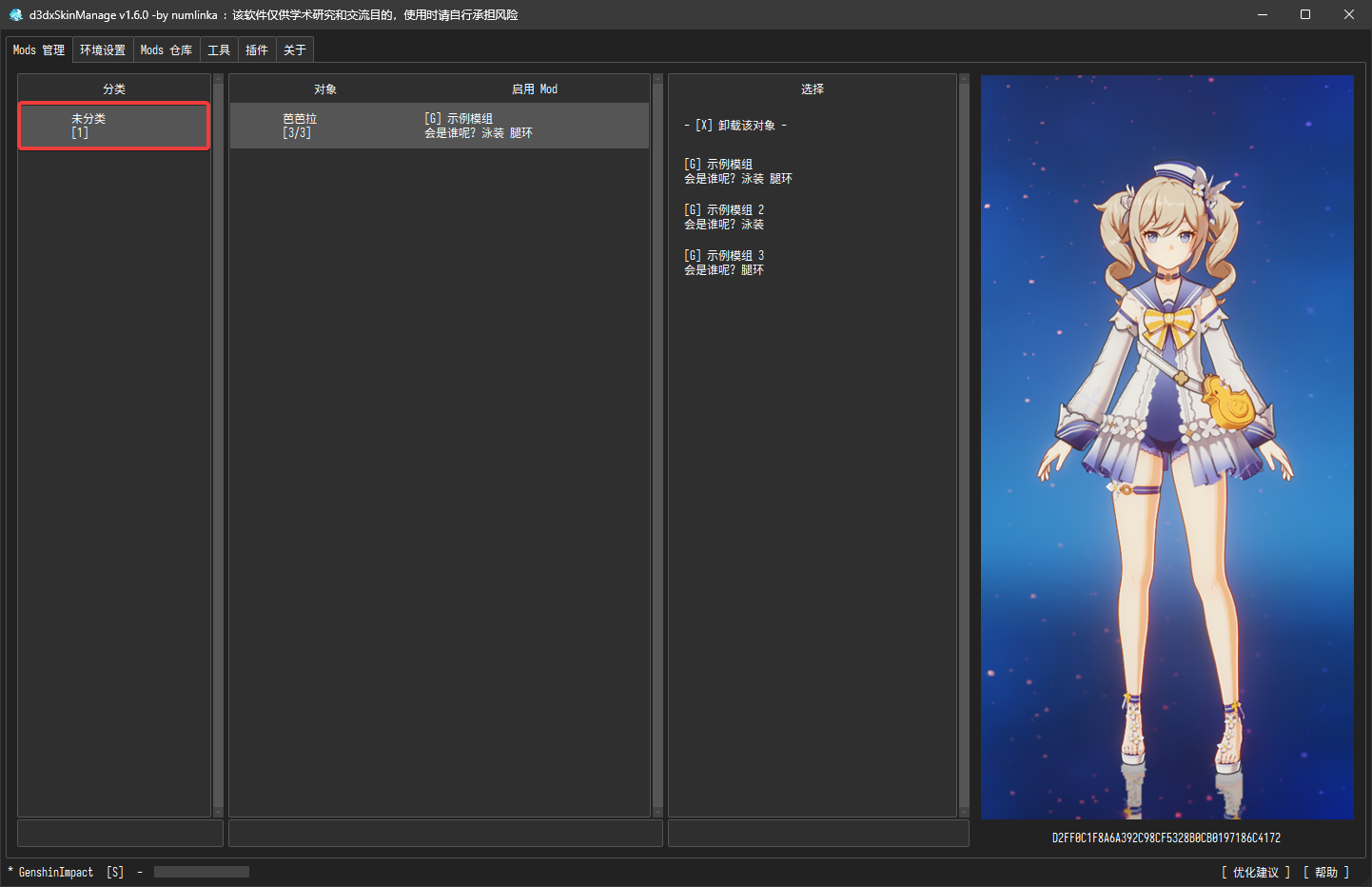Select 示例模组 3 腿环 mod

click(724, 263)
